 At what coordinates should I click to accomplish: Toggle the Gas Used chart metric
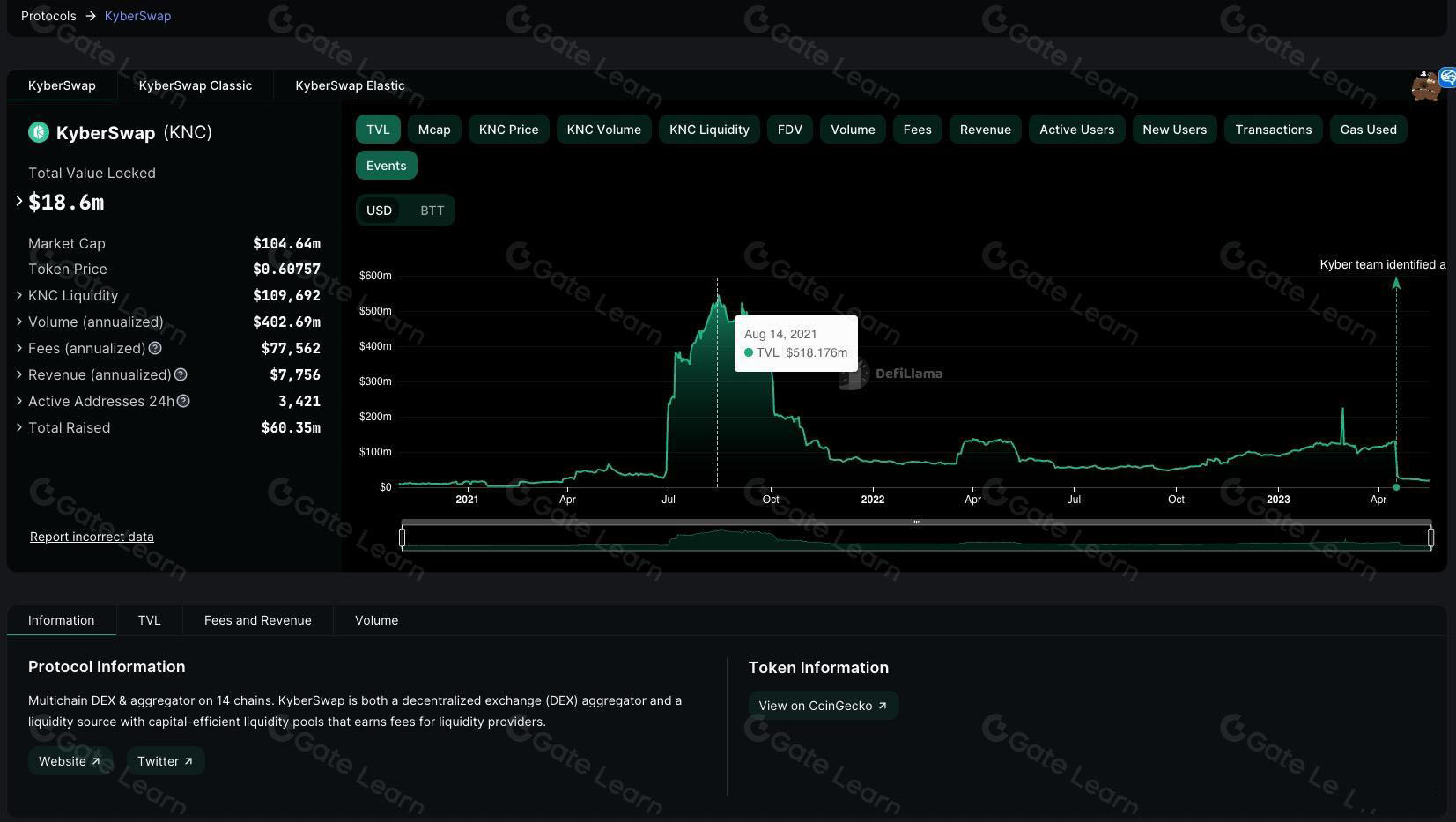[1369, 130]
